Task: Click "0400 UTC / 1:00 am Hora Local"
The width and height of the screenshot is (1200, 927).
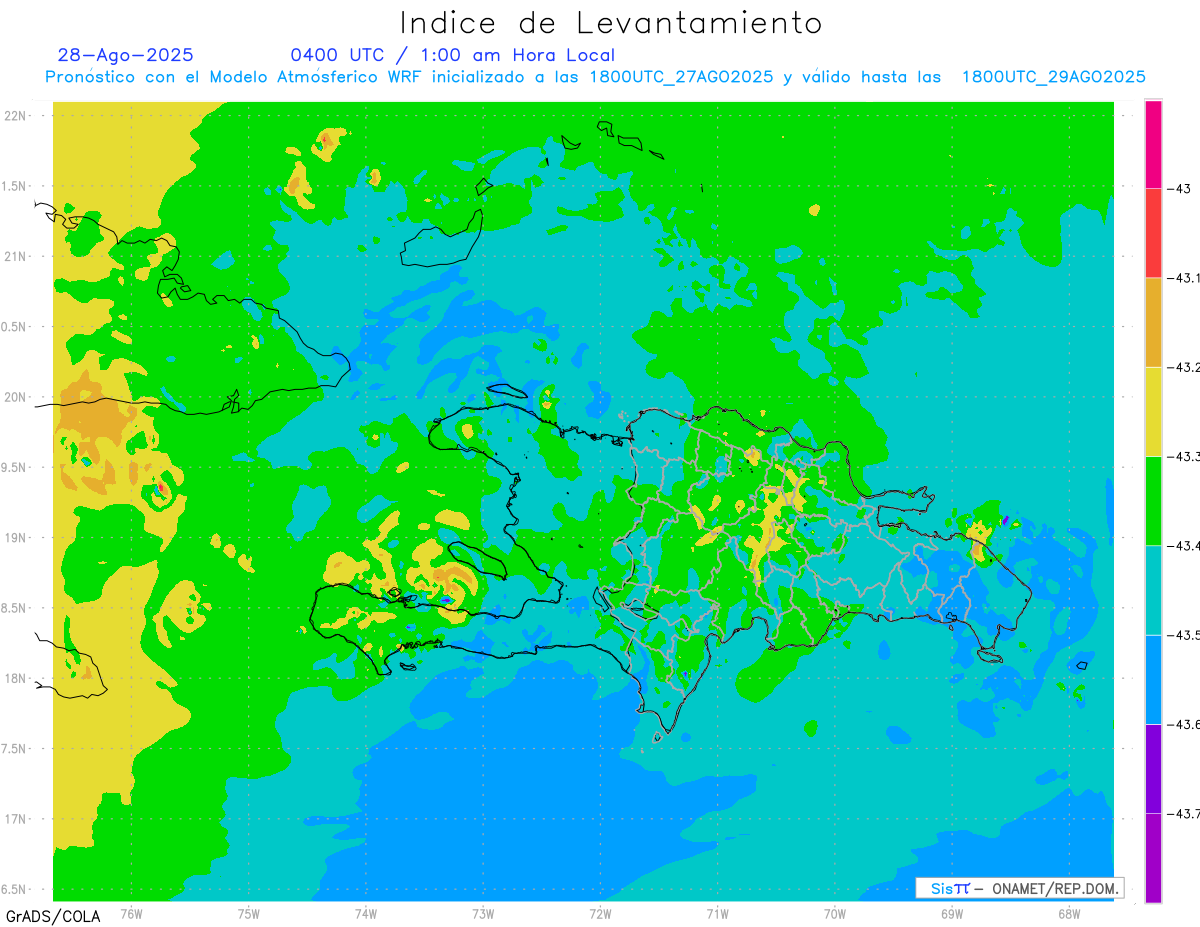Action: 453,55
